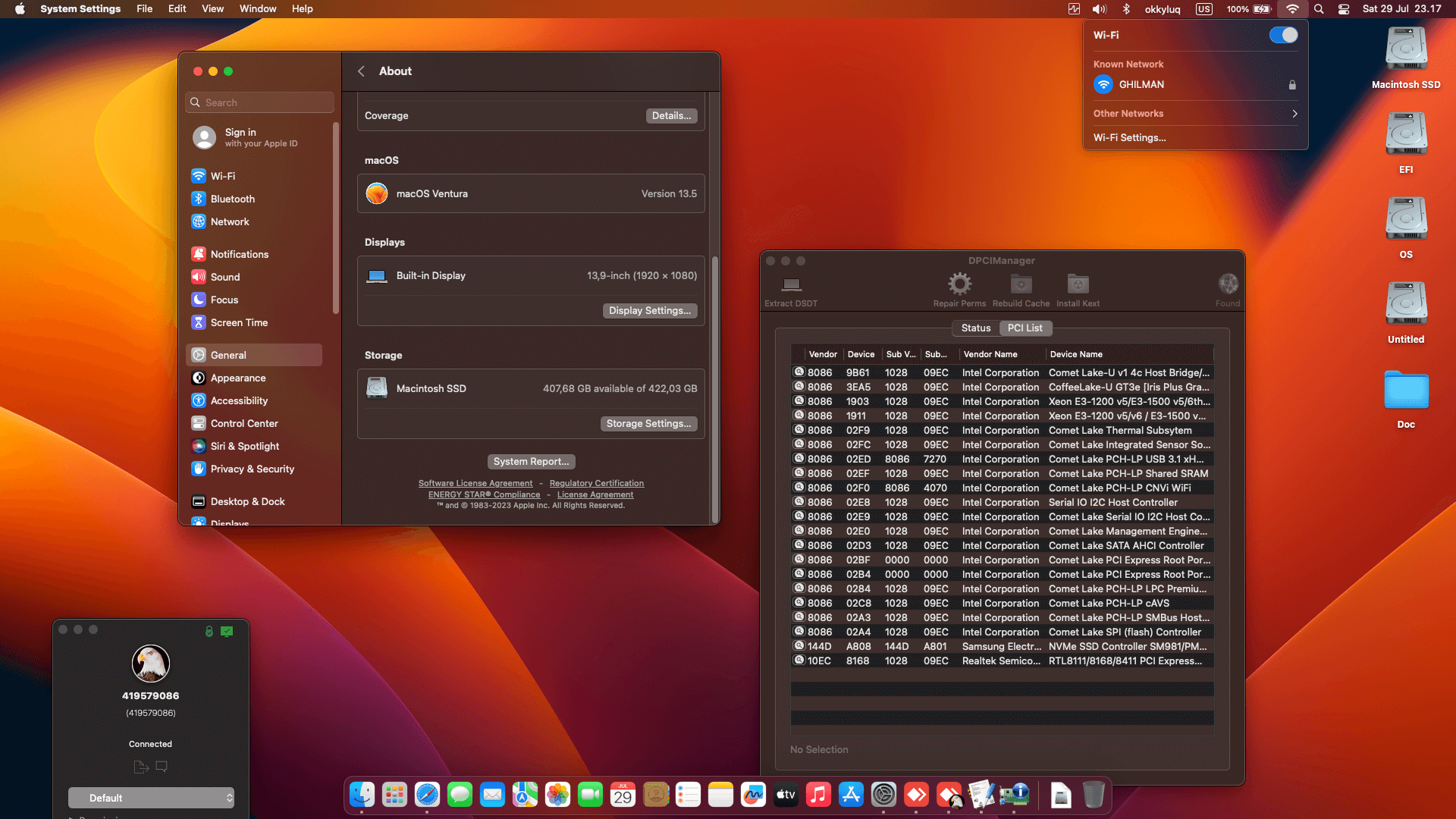Viewport: 1456px width, 819px height.
Task: Click Repair Perms gear icon in DPCIManager
Action: (959, 284)
